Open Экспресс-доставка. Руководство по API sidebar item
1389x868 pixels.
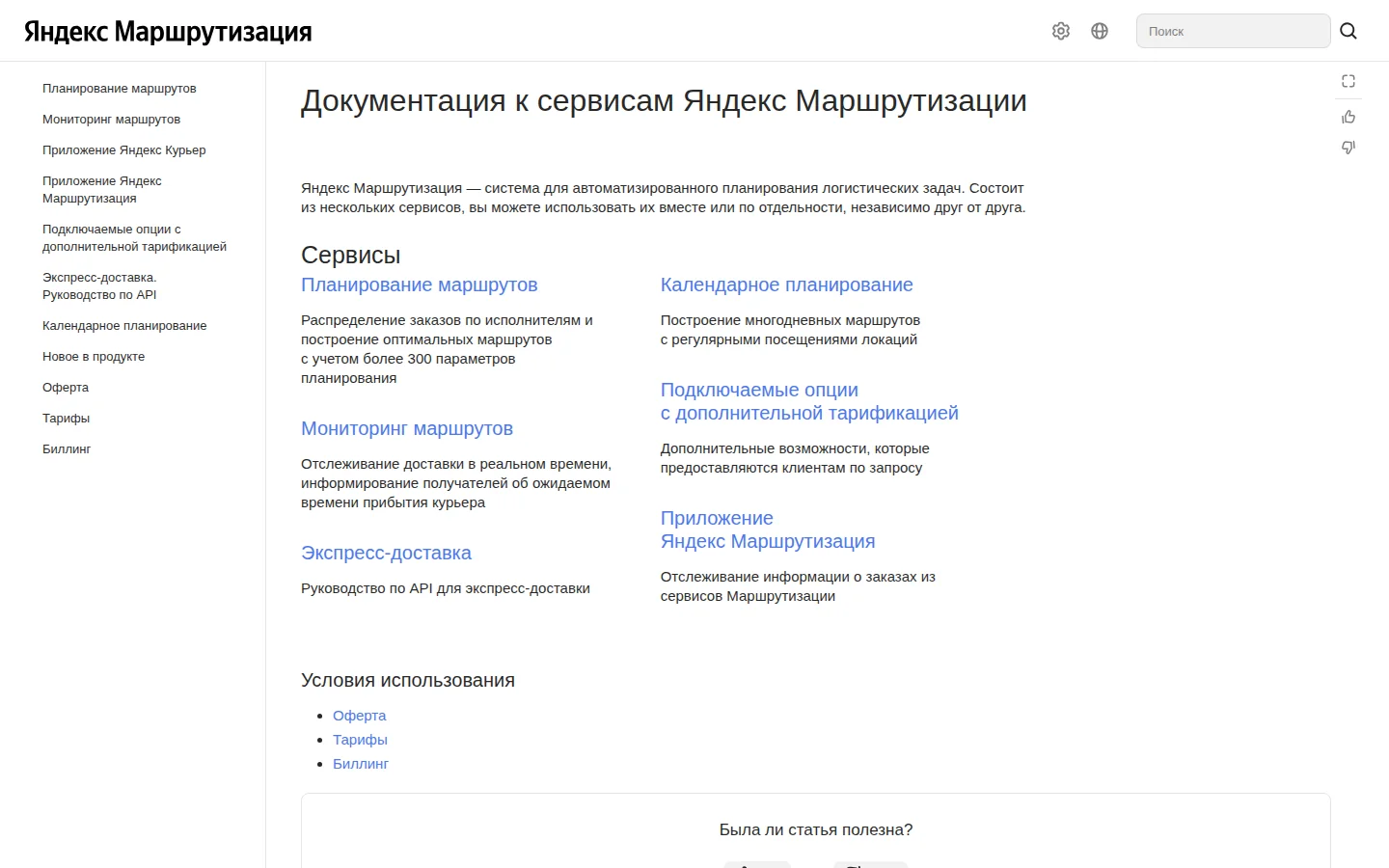[99, 285]
